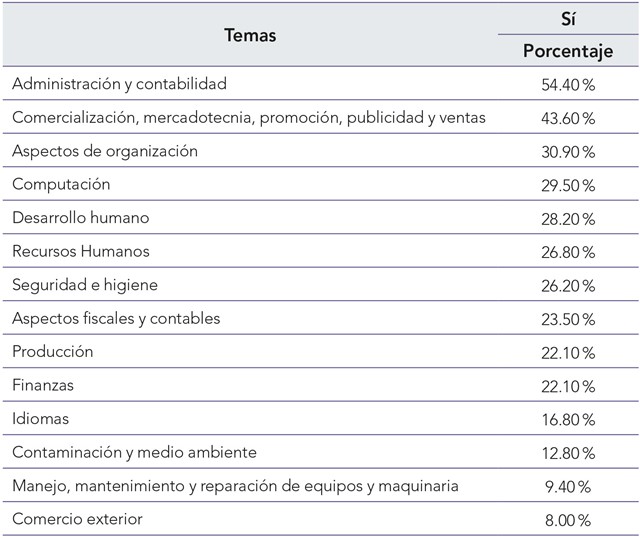The image size is (640, 538).
Task: Click the "Comercialización, mercadotecnia" row text
Action: click(x=249, y=118)
